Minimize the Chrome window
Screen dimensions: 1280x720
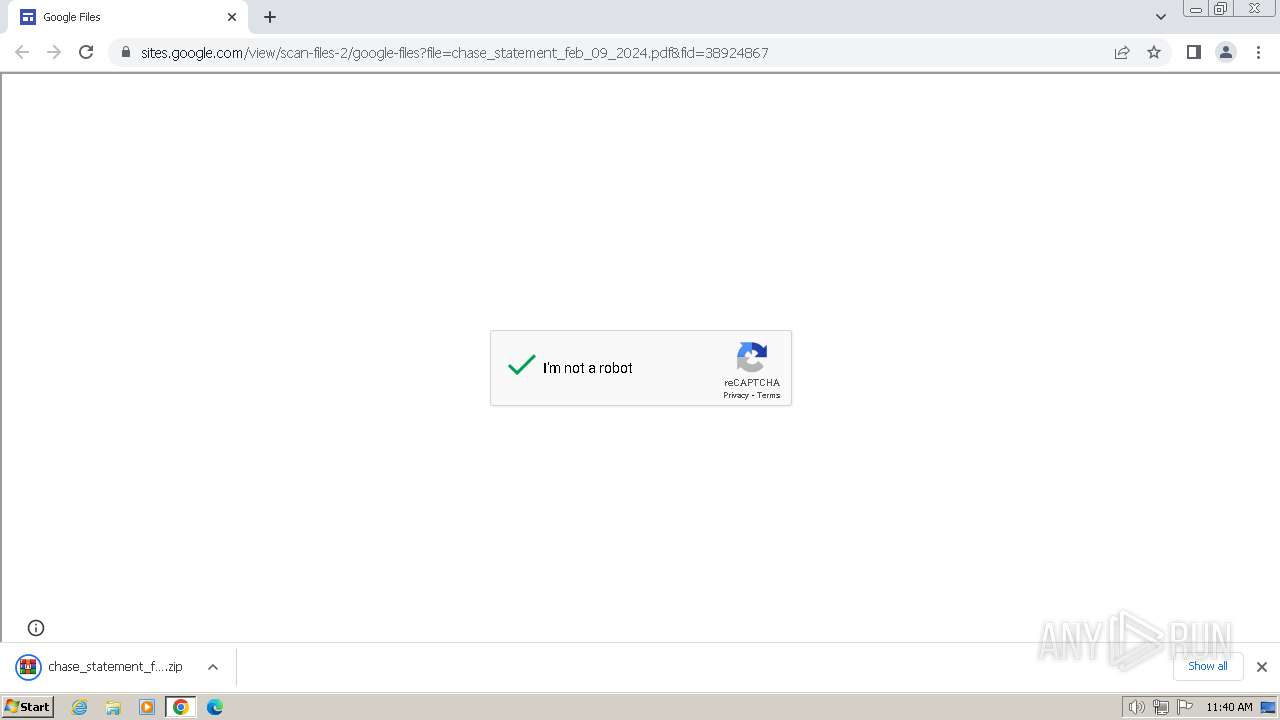tap(1195, 9)
